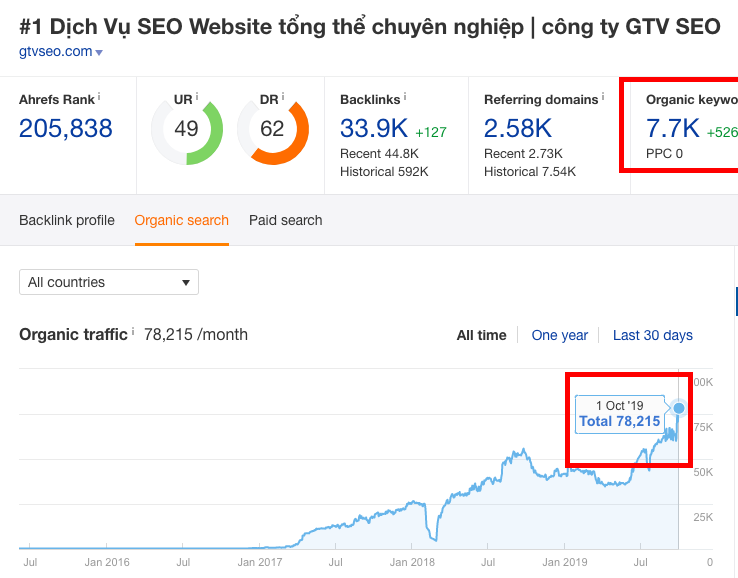738x578 pixels.
Task: Show the One year traffic range
Action: point(560,335)
